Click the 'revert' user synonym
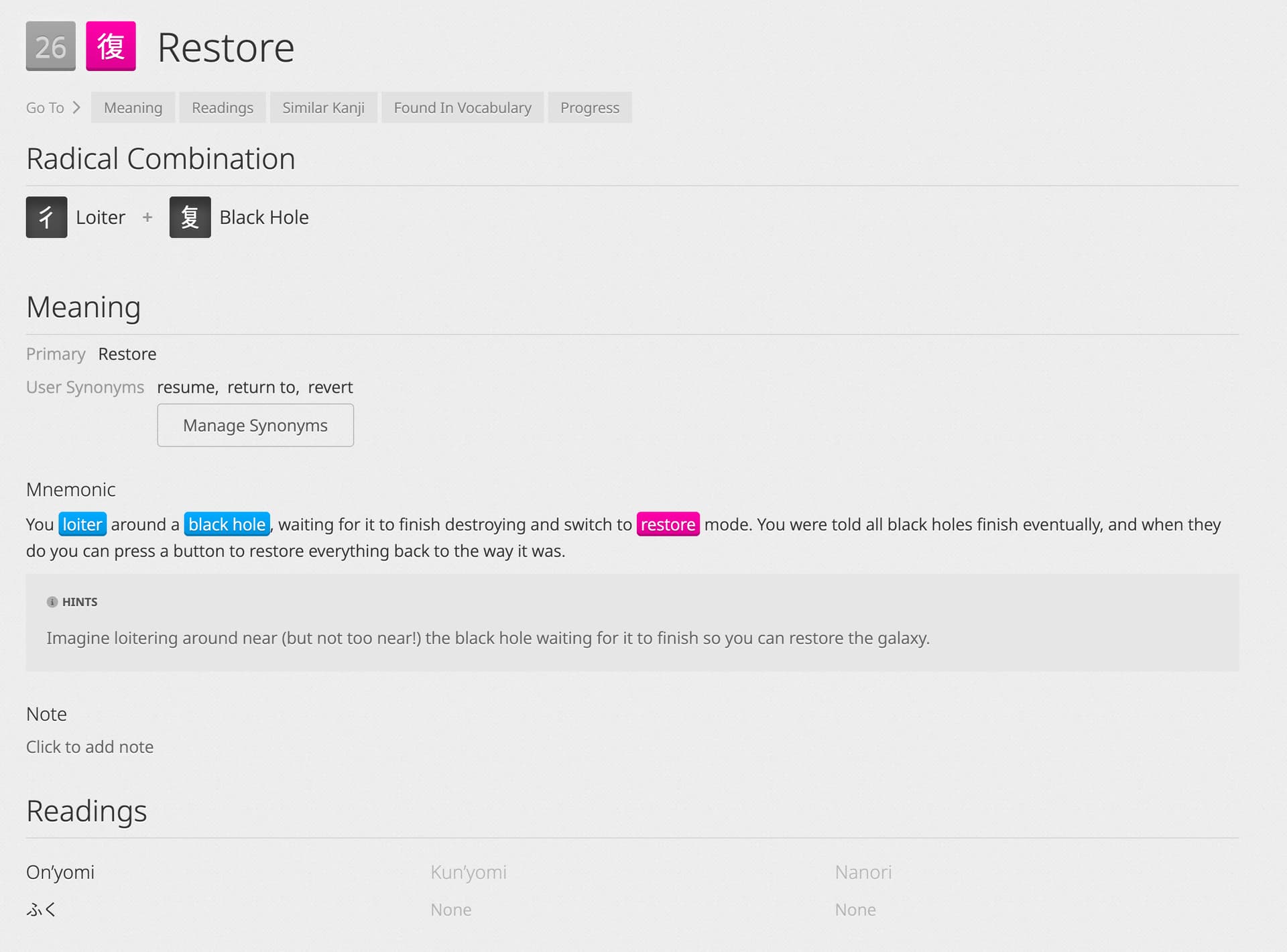This screenshot has width=1287, height=952. click(x=330, y=388)
